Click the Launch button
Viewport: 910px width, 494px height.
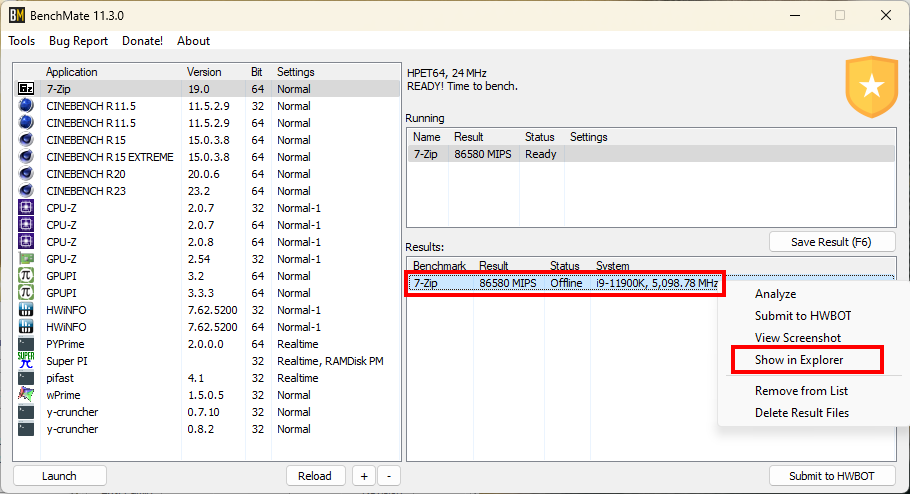[59, 476]
